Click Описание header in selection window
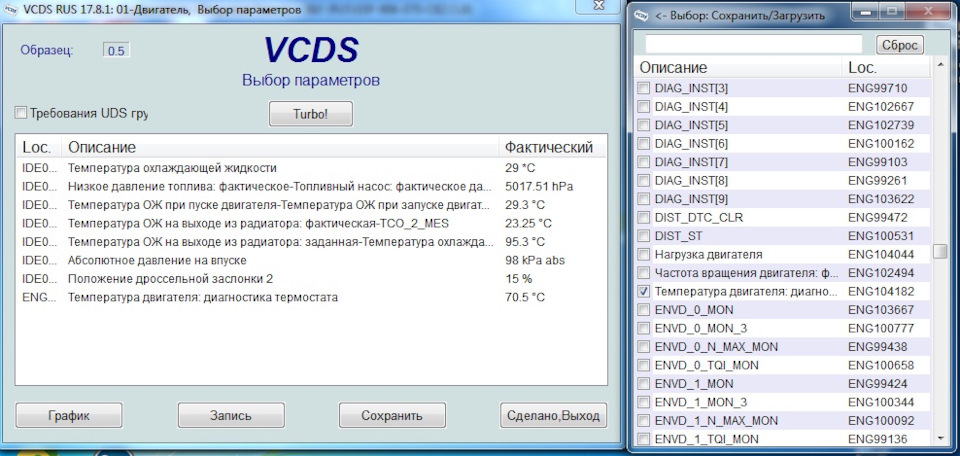The height and width of the screenshot is (456, 960). click(740, 67)
